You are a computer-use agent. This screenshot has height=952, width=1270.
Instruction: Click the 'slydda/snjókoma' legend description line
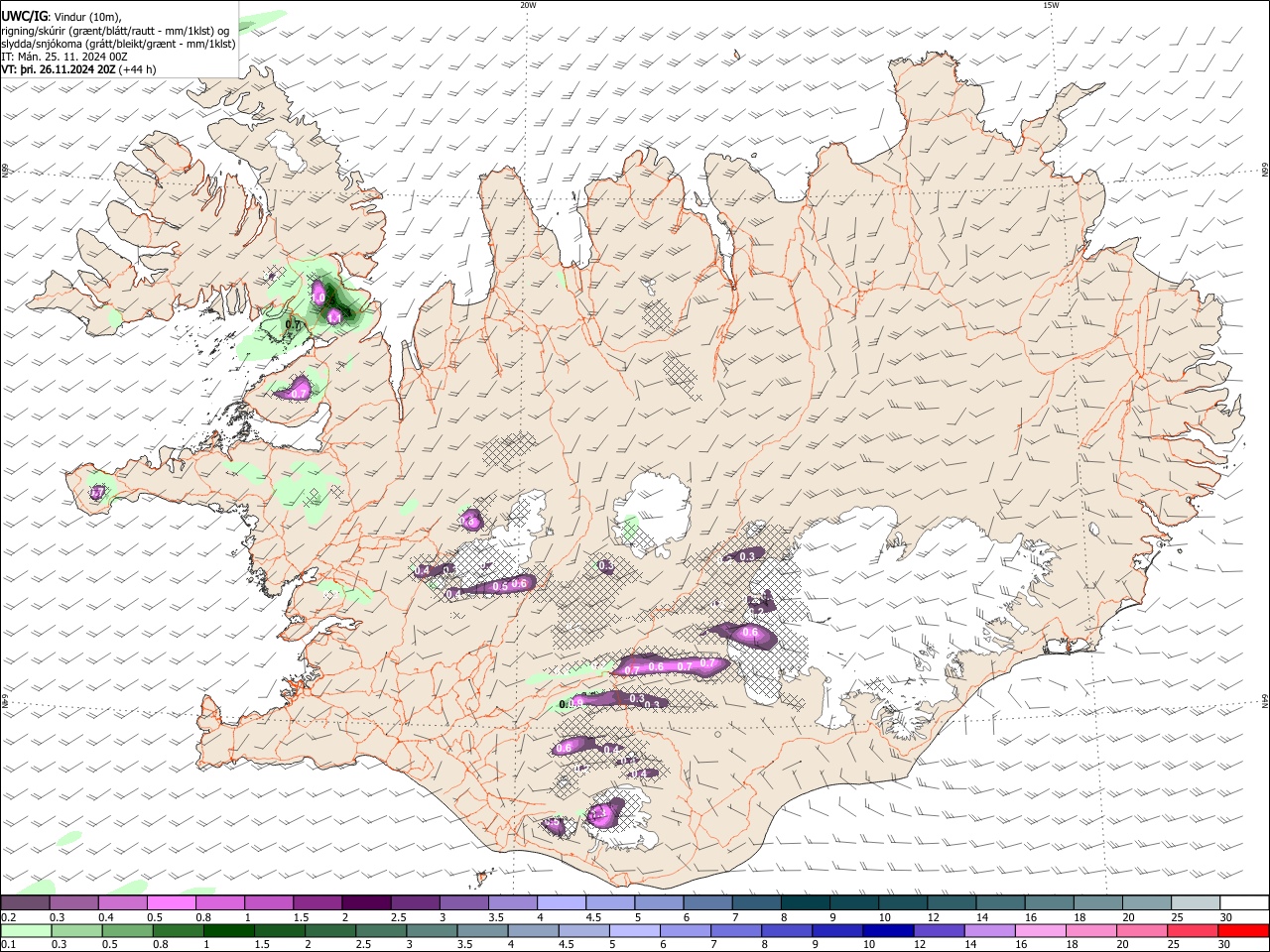pyautogui.click(x=118, y=44)
